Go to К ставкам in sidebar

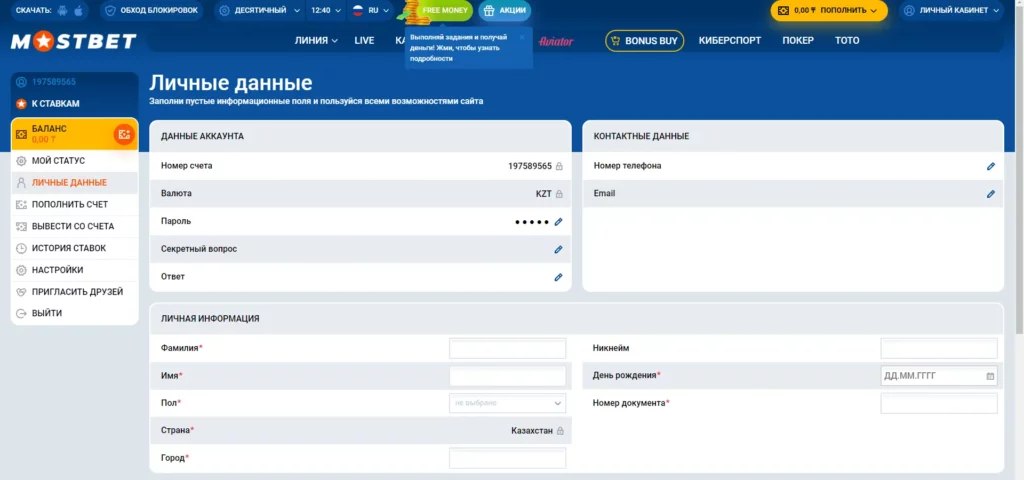(74, 104)
